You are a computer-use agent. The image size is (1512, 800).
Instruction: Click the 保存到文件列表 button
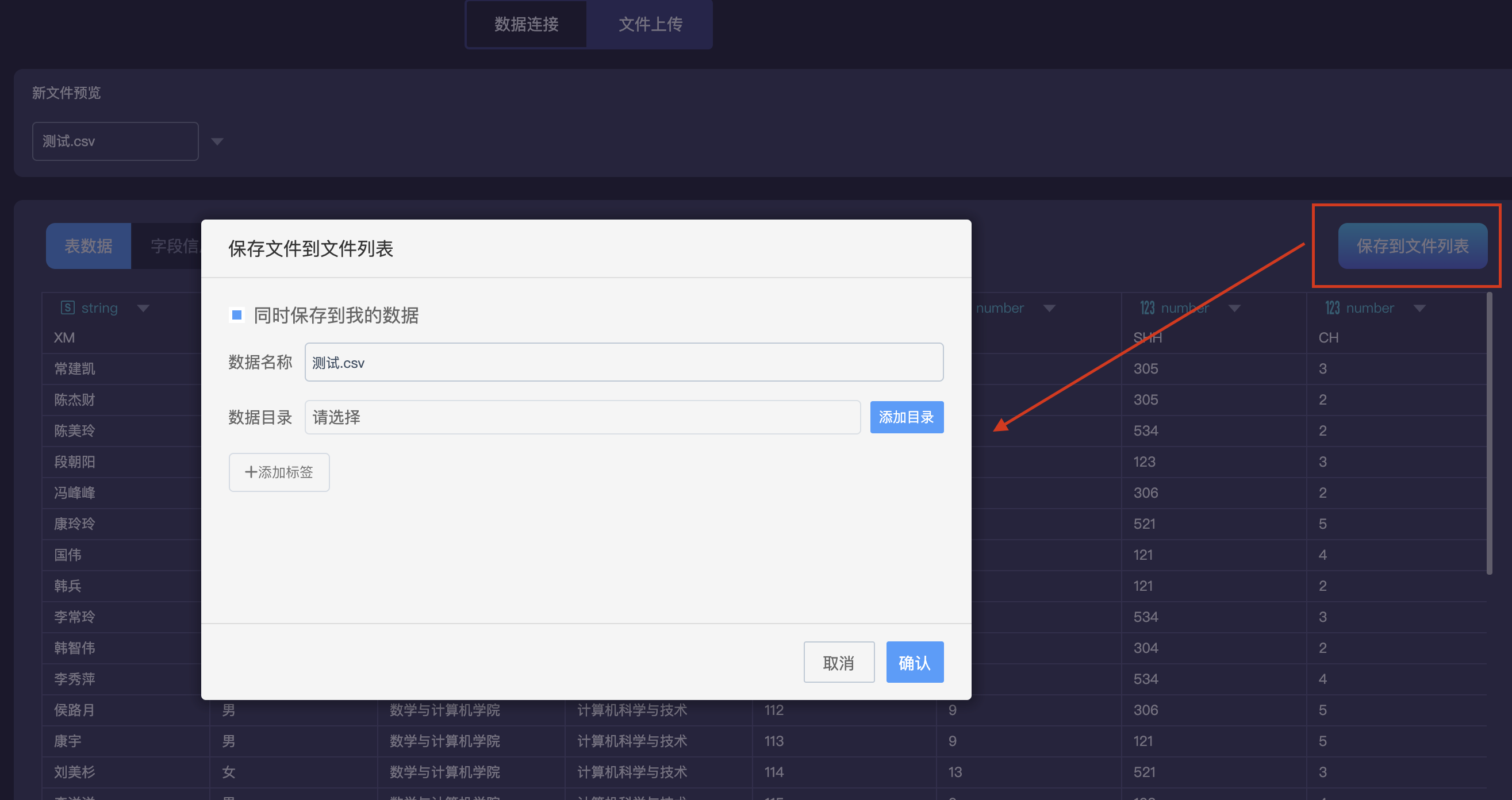1411,246
